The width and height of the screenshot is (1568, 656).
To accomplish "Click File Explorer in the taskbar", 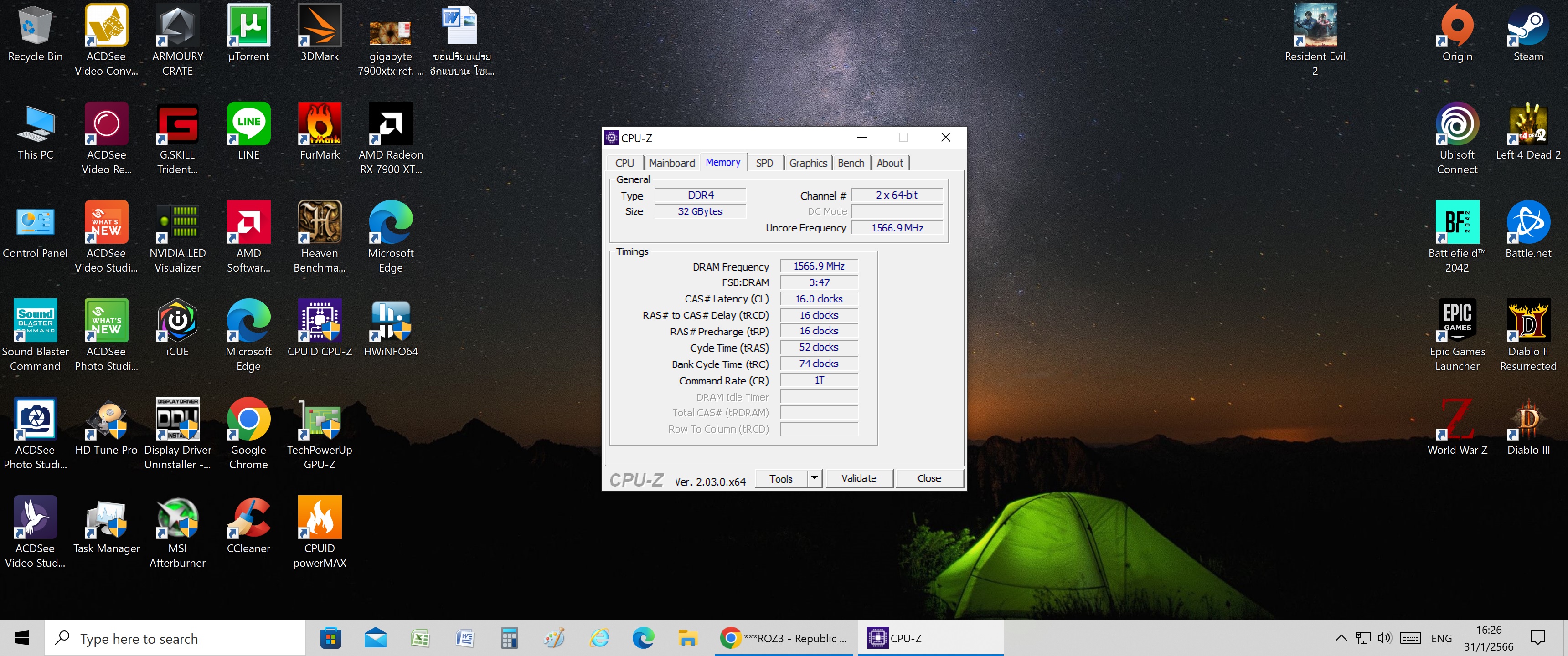I will [687, 638].
